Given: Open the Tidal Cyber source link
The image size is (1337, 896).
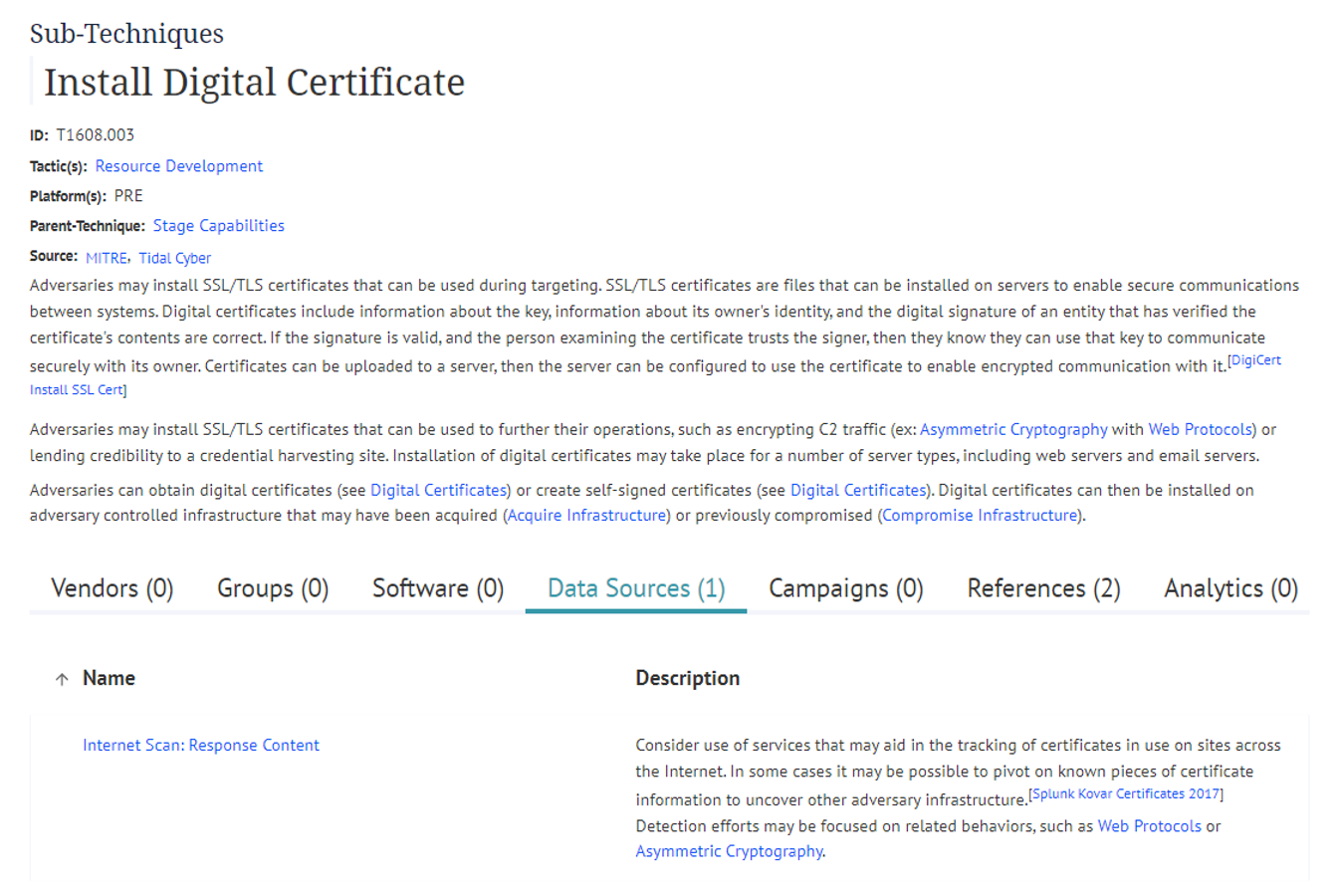Looking at the screenshot, I should click(175, 258).
